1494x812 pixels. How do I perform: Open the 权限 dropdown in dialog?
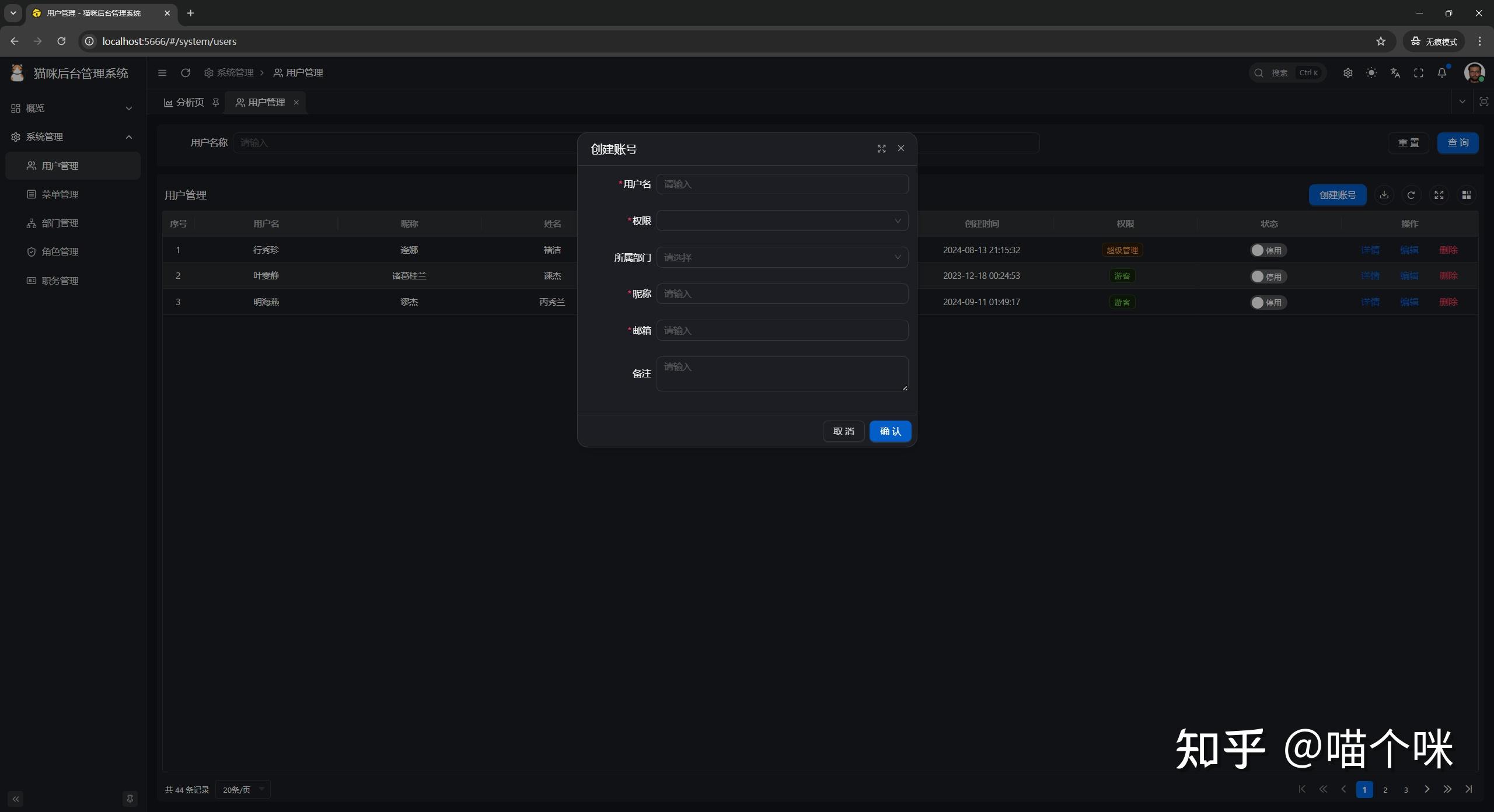tap(781, 220)
